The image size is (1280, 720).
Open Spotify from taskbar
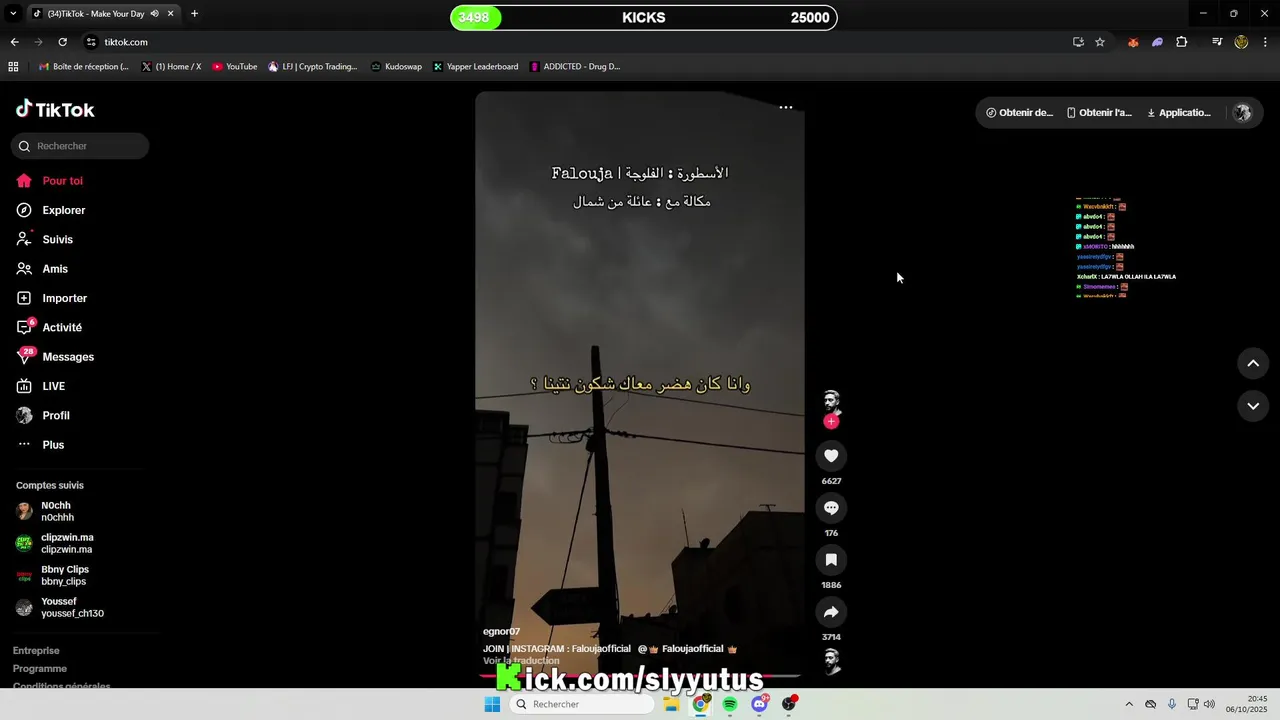point(730,704)
